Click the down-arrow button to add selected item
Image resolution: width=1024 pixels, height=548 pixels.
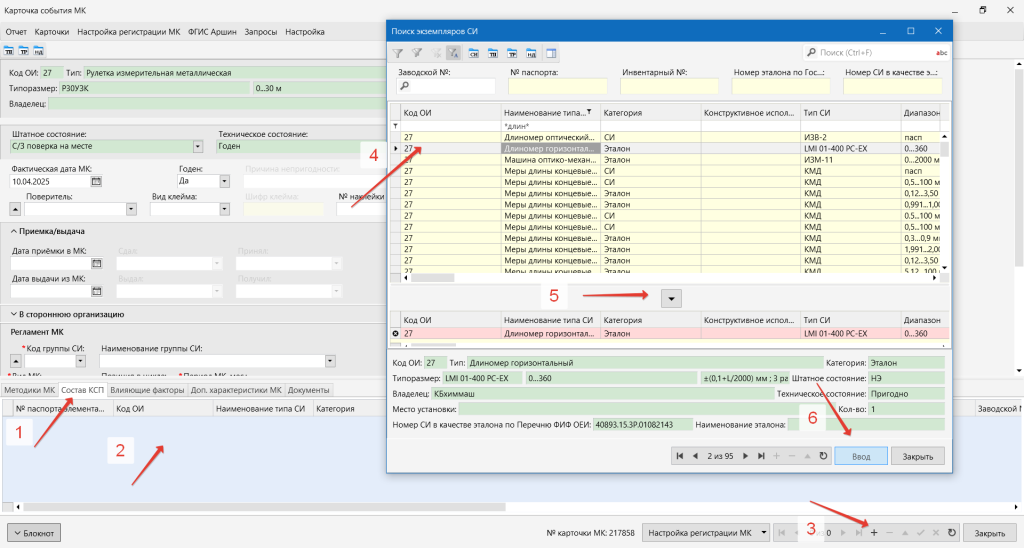(671, 298)
